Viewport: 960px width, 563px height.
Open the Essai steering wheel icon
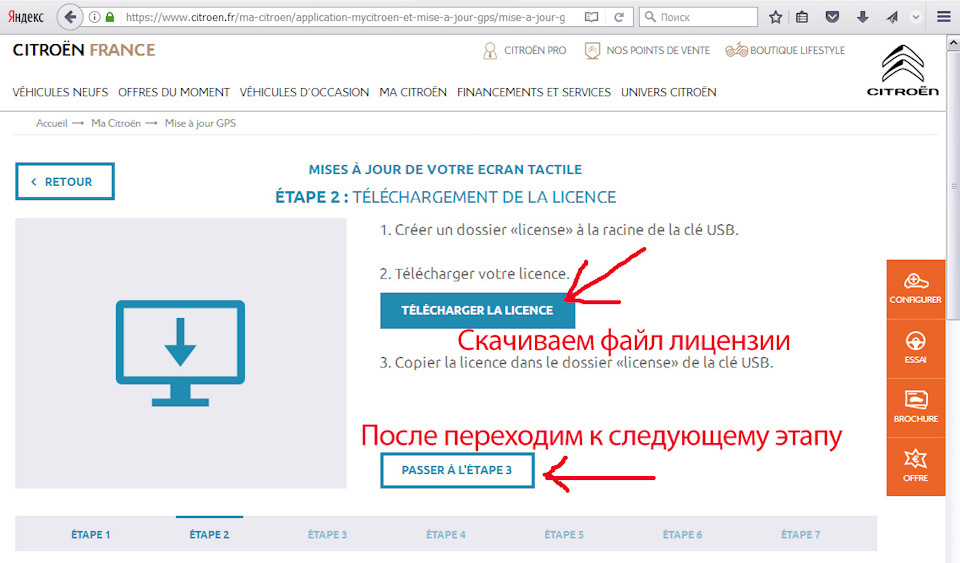(x=915, y=348)
